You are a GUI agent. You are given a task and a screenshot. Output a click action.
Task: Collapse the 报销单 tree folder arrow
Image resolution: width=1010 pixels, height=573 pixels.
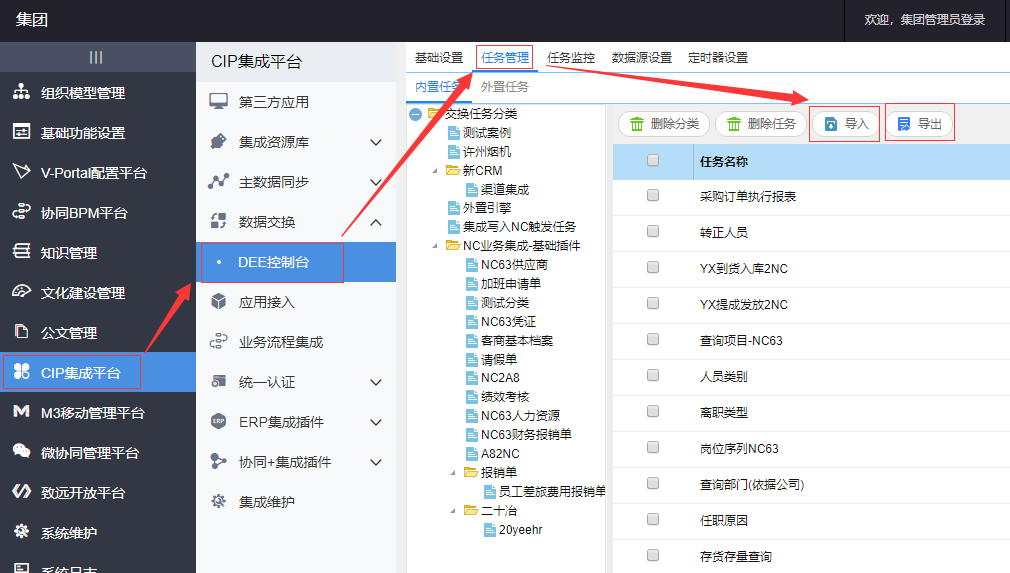click(453, 473)
